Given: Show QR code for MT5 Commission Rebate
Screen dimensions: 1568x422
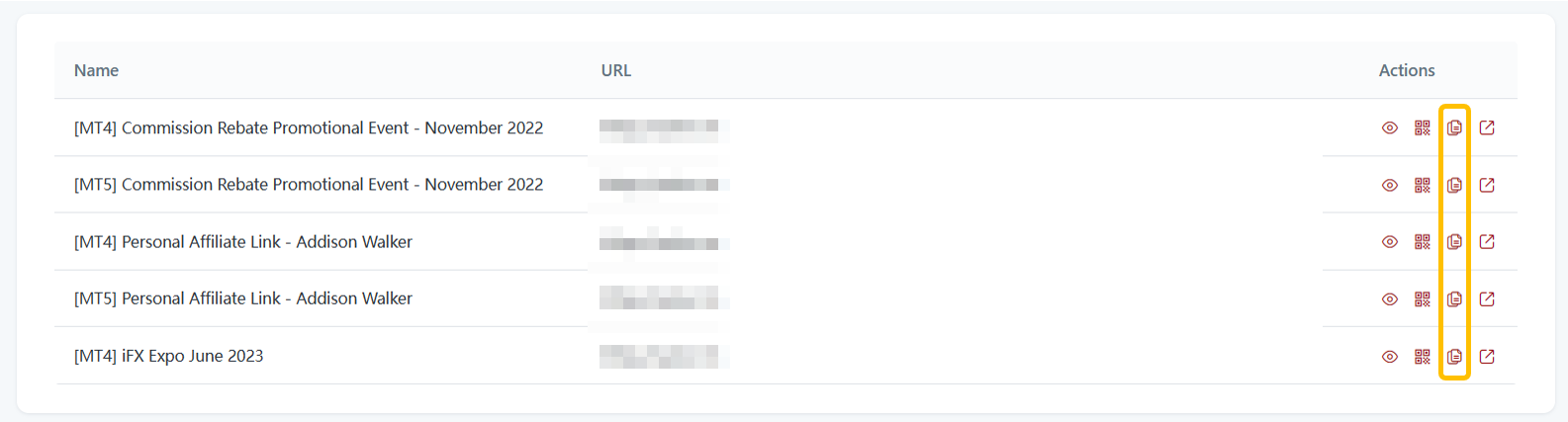Looking at the screenshot, I should [1423, 185].
